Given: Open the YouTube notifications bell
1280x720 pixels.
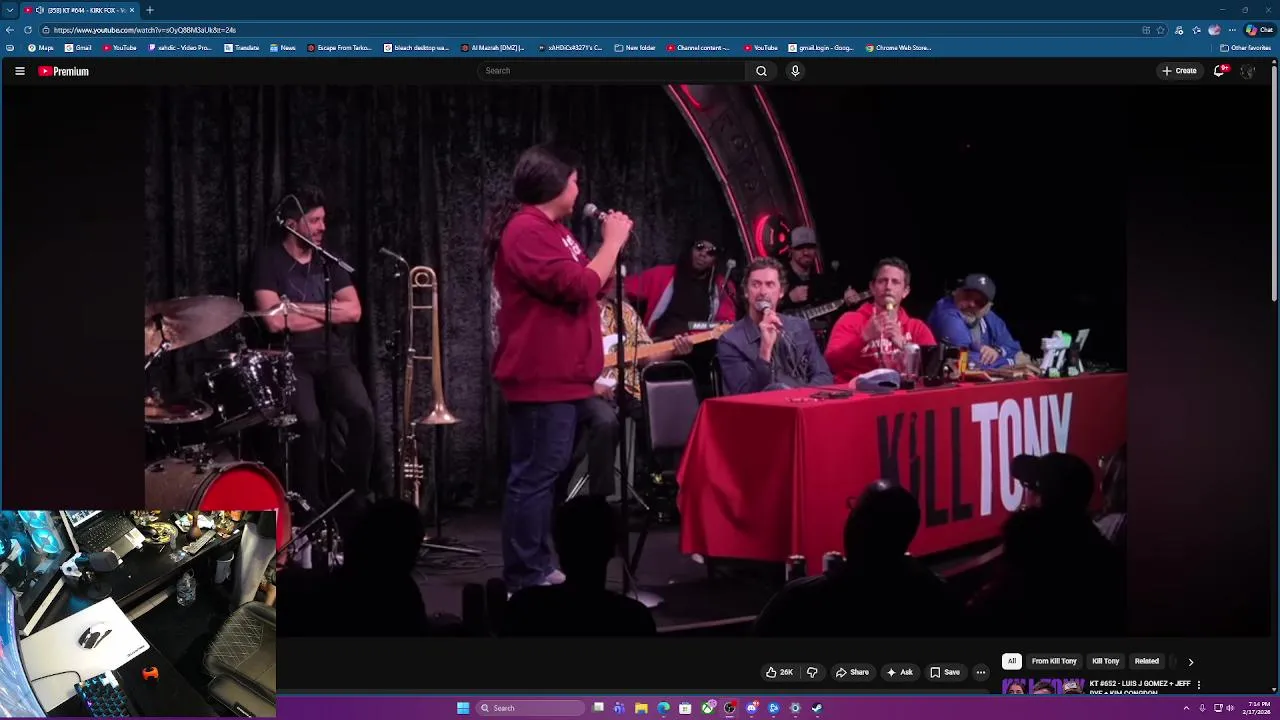Looking at the screenshot, I should pos(1219,71).
